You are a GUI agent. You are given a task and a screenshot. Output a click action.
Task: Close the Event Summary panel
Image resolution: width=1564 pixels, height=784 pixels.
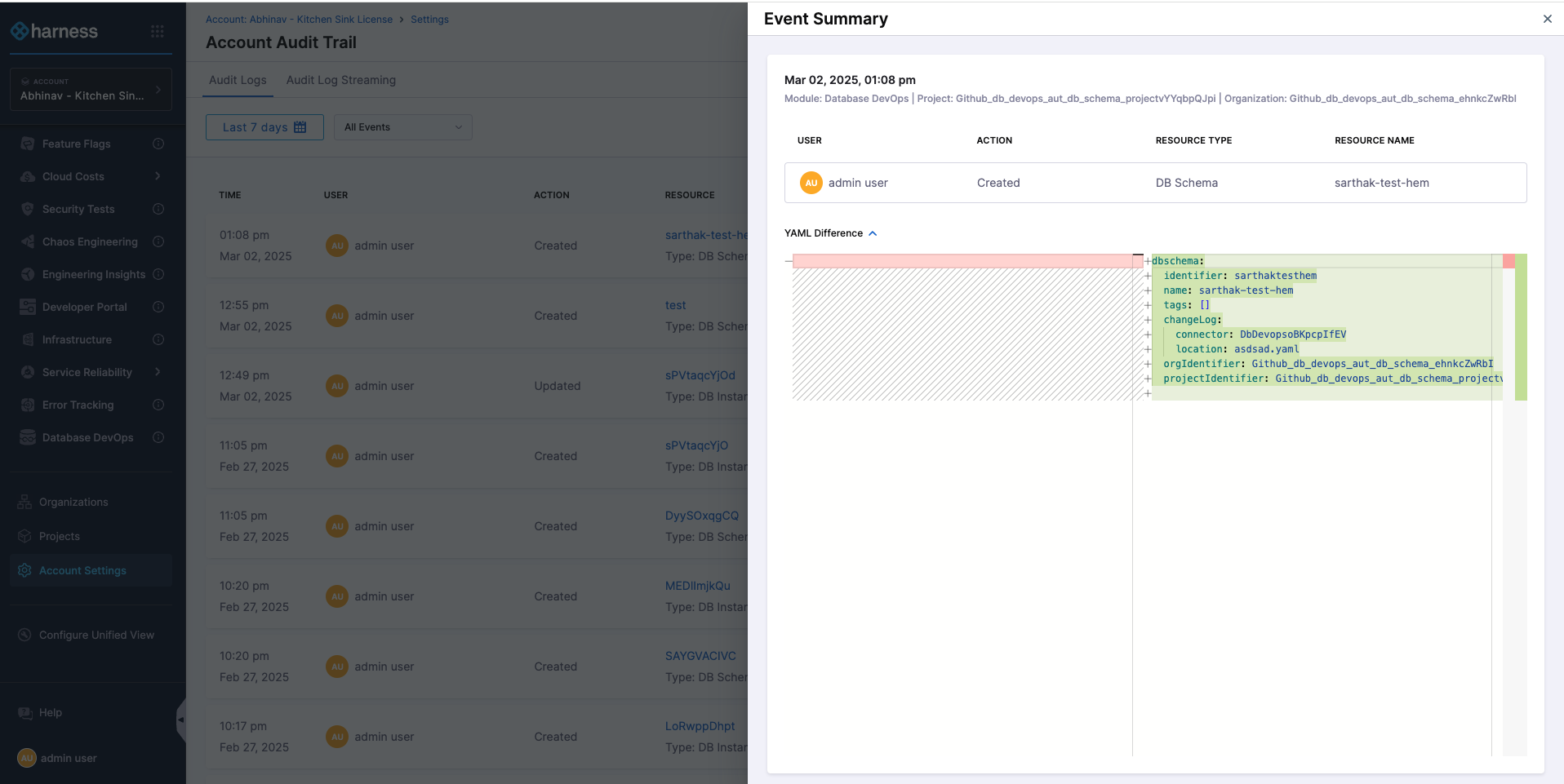point(1547,19)
